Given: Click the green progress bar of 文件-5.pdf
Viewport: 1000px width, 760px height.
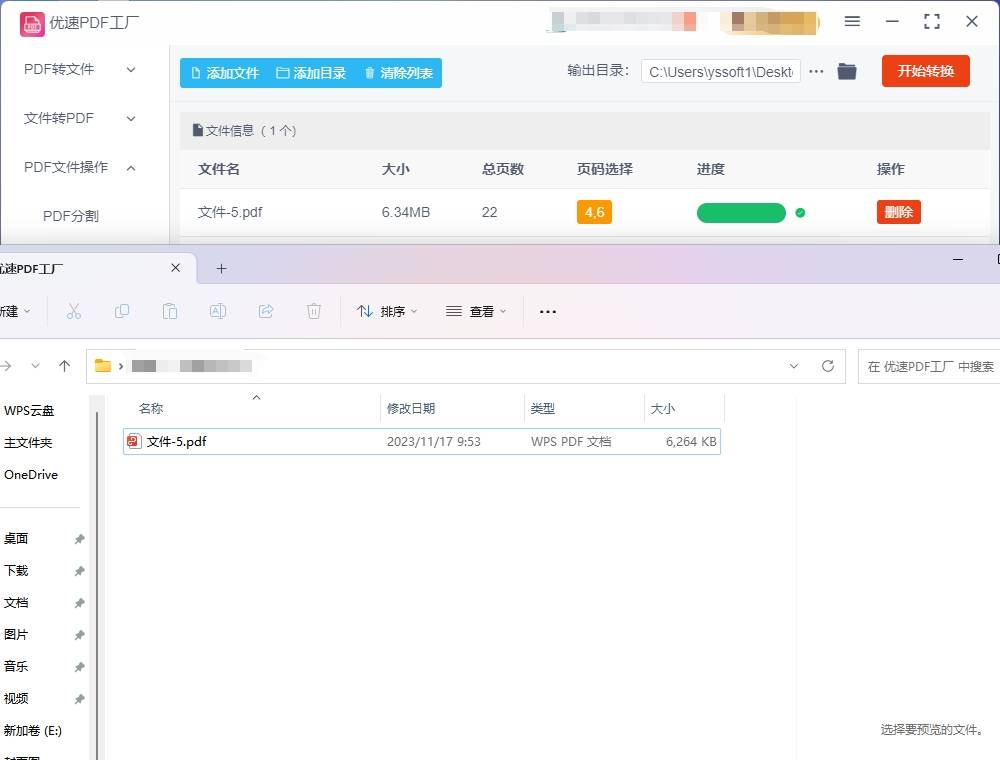Looking at the screenshot, I should click(741, 213).
